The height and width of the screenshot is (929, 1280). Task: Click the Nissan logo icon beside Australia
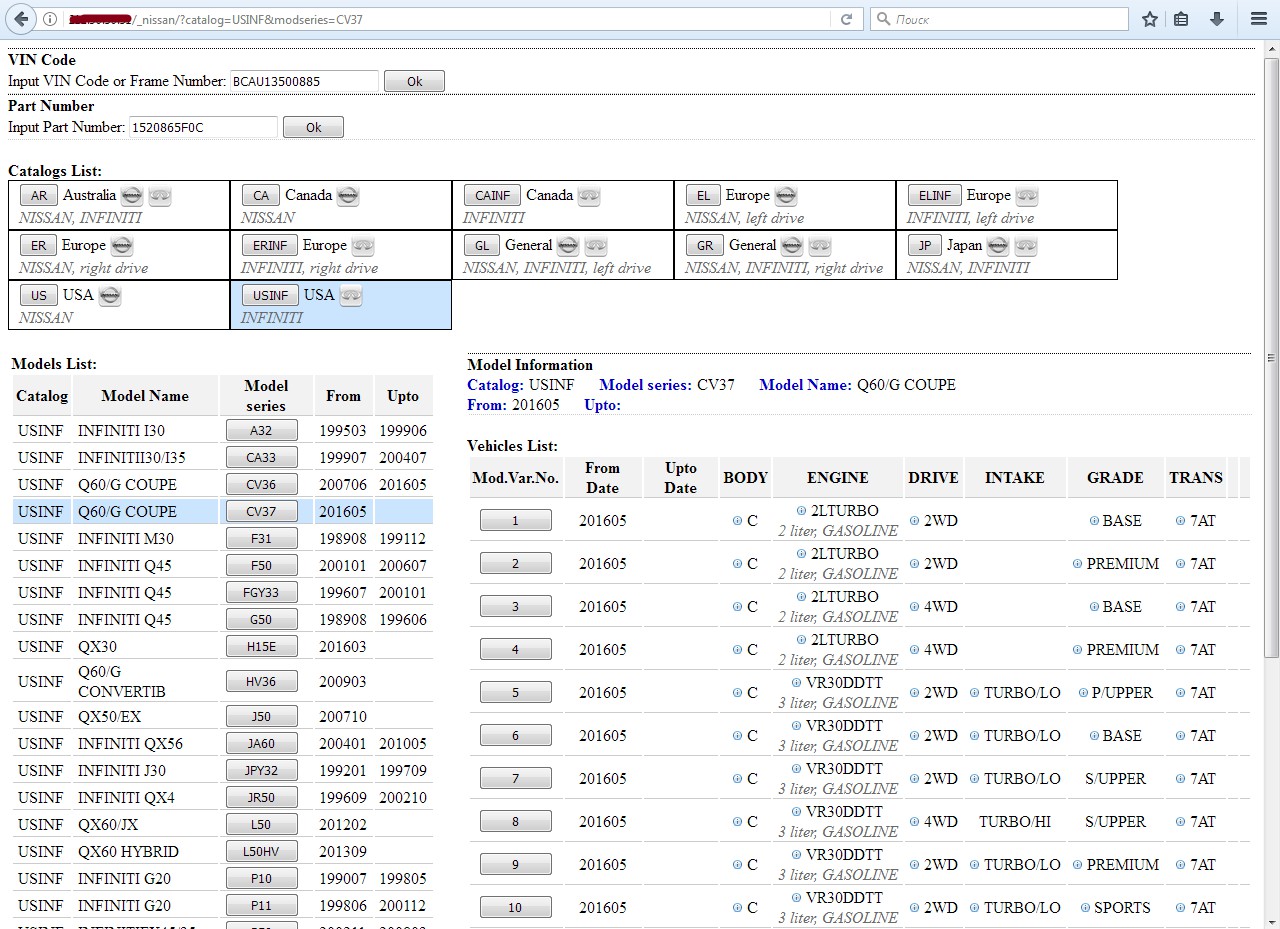pyautogui.click(x=132, y=196)
